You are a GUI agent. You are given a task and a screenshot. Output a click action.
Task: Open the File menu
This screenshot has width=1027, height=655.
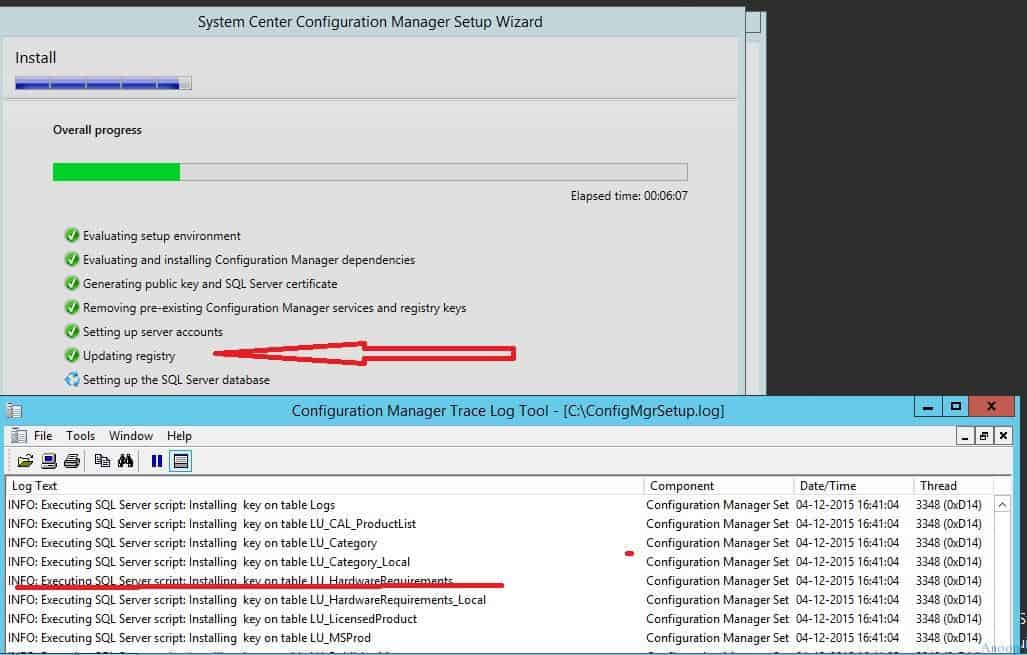[43, 436]
